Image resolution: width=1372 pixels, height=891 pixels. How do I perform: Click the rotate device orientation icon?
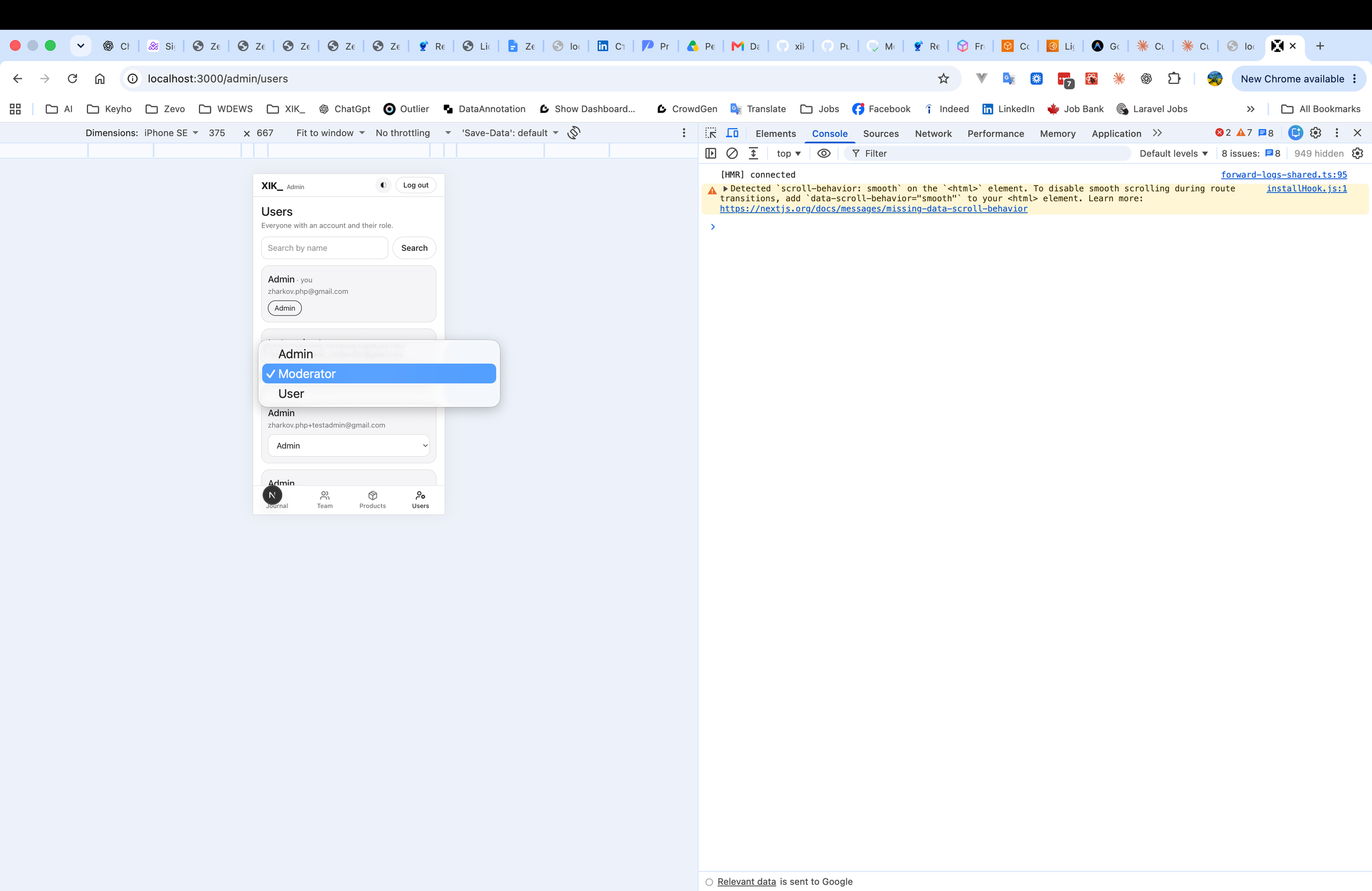pos(573,133)
